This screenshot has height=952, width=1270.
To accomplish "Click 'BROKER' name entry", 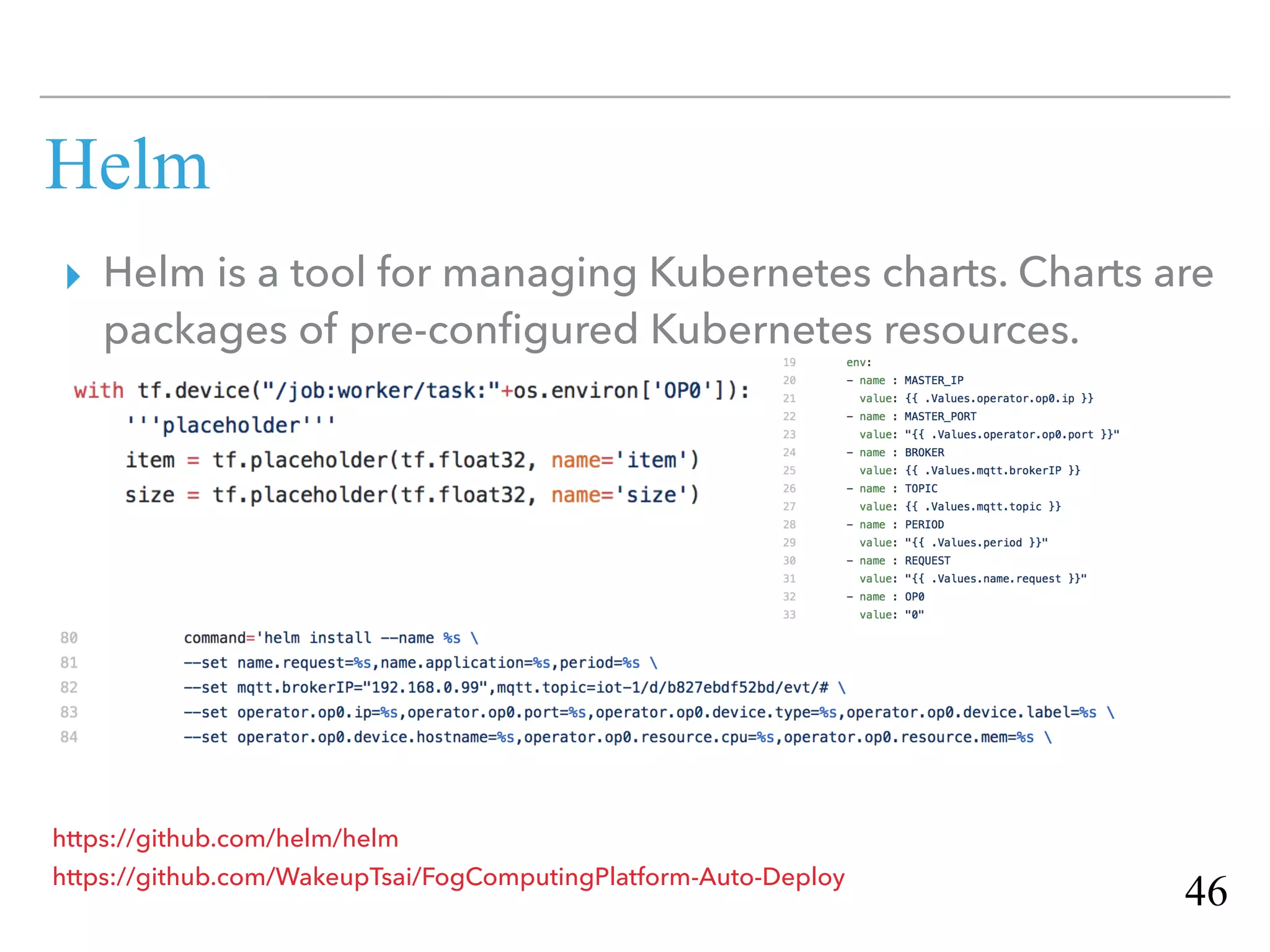I will coord(924,452).
